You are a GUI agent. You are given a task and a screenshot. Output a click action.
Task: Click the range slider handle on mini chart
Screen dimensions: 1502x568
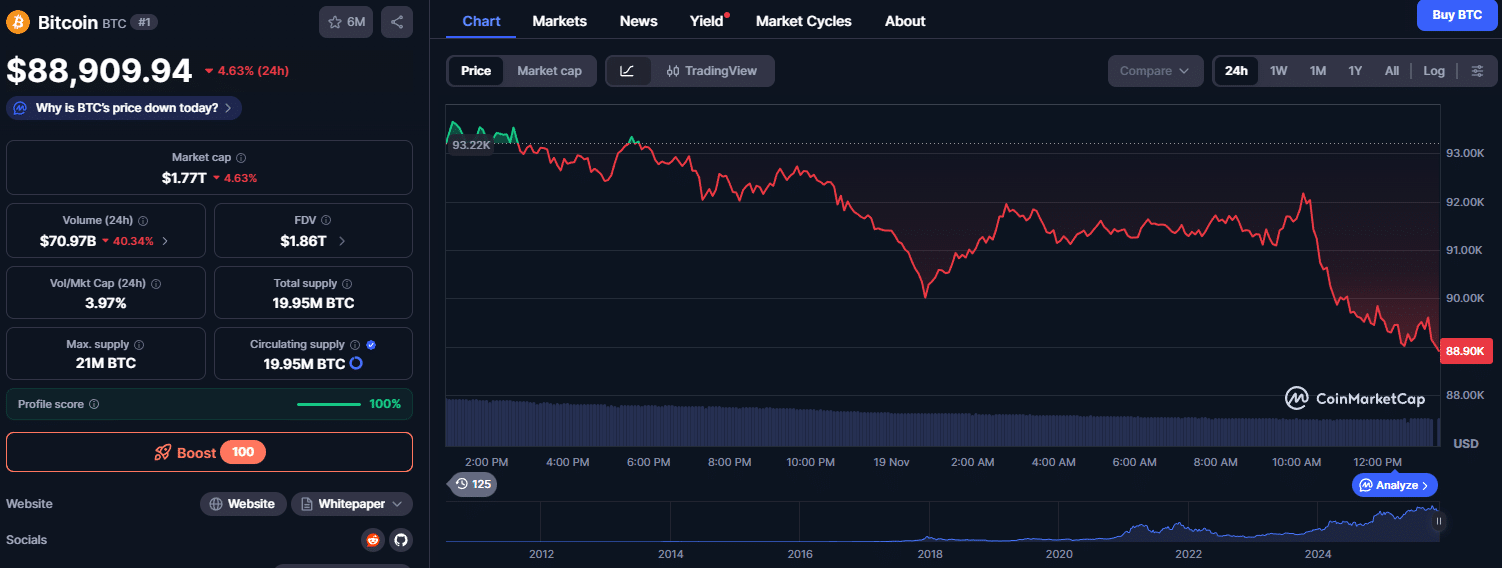click(1438, 521)
